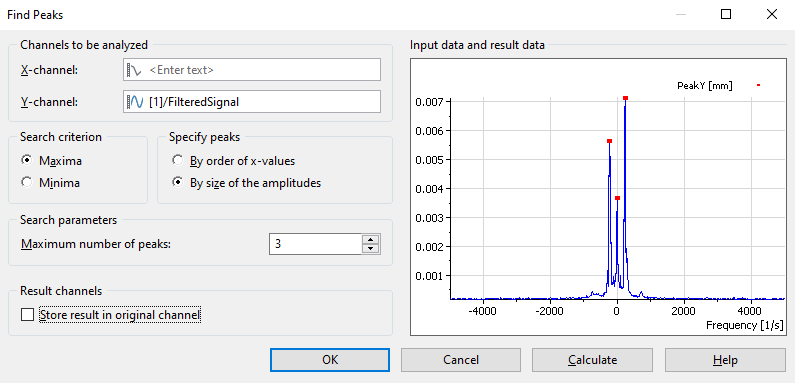Click the waveform icon in Y-channel field
Image resolution: width=795 pixels, height=383 pixels.
[135, 102]
